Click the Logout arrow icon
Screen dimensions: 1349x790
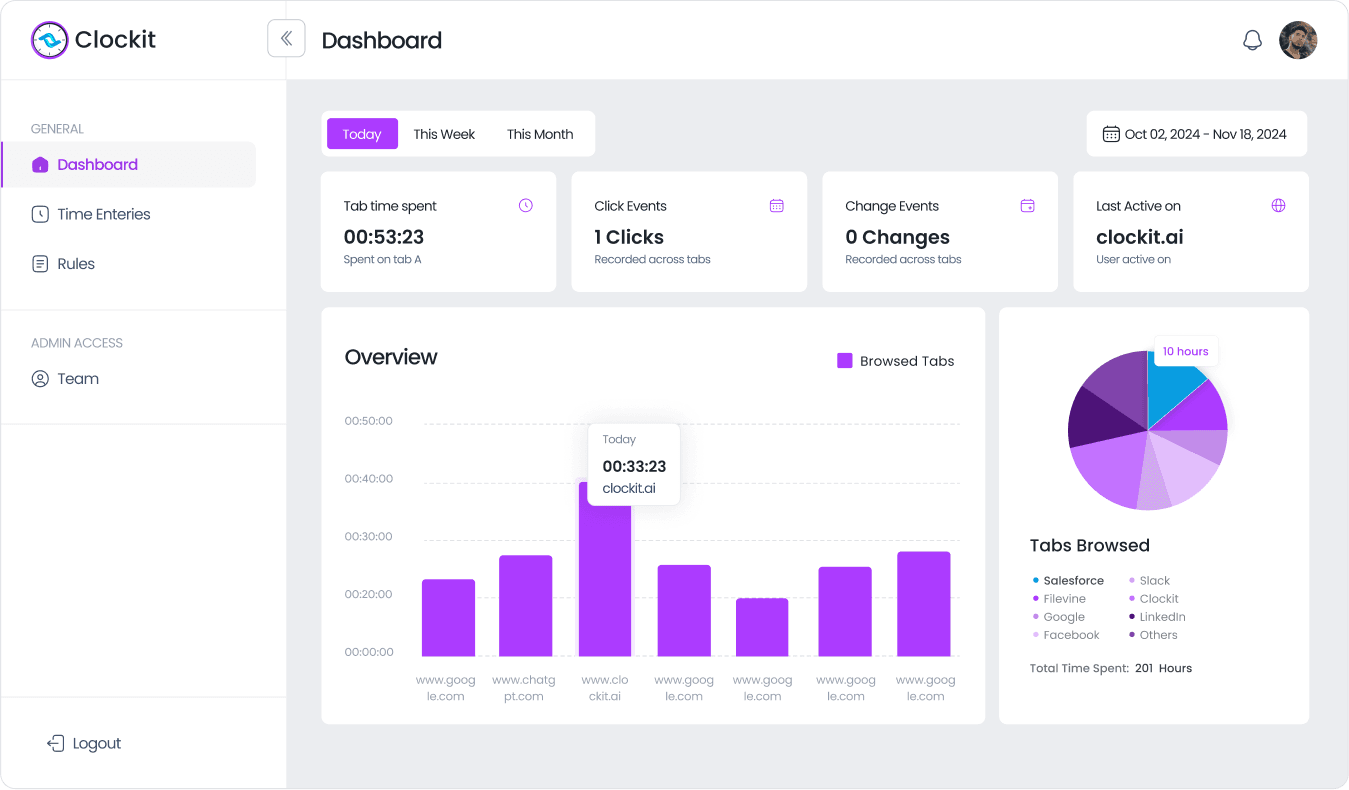pos(56,743)
